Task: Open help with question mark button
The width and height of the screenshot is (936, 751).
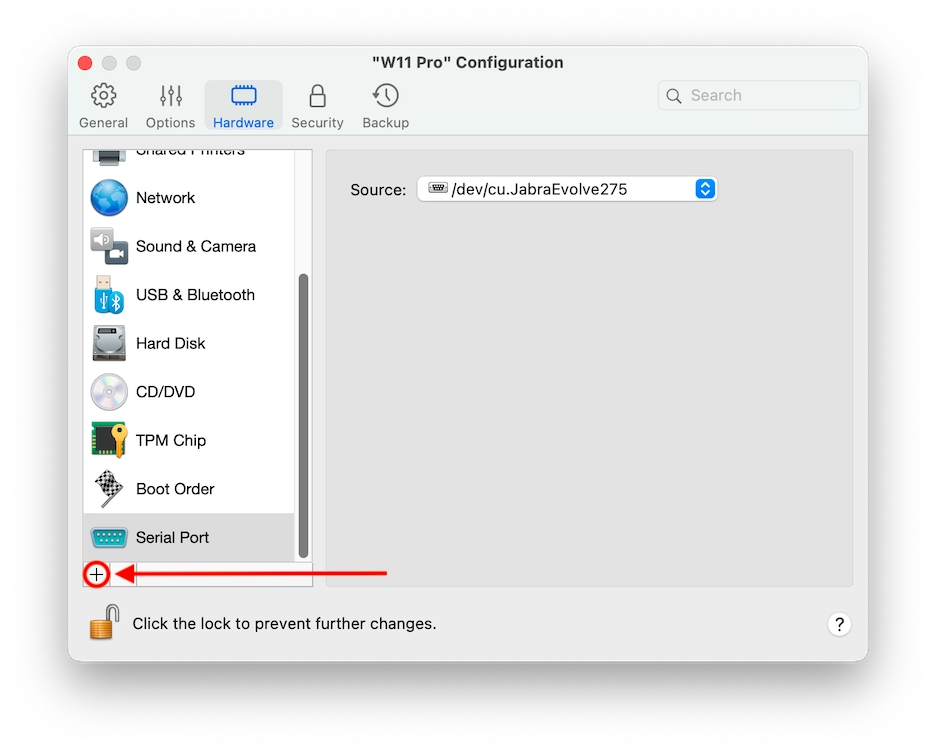Action: tap(839, 624)
